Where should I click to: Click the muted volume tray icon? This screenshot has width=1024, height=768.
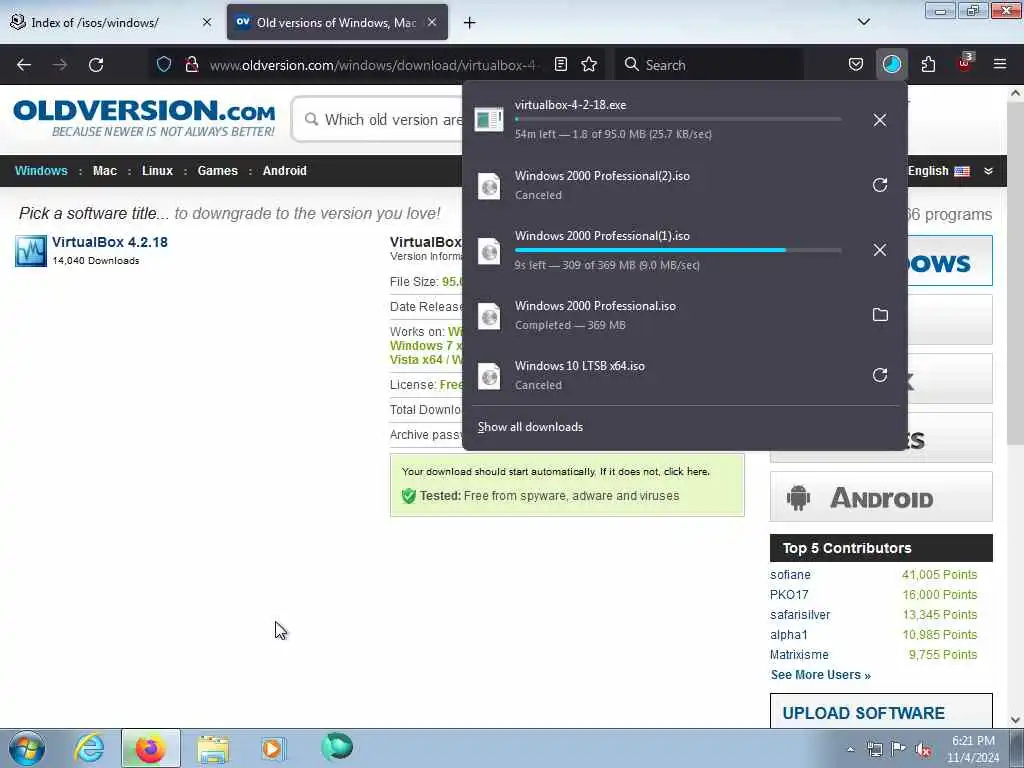923,750
